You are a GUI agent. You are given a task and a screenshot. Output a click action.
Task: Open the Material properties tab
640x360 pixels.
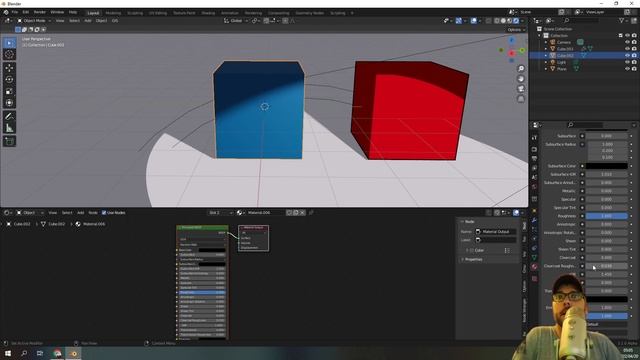tap(534, 267)
